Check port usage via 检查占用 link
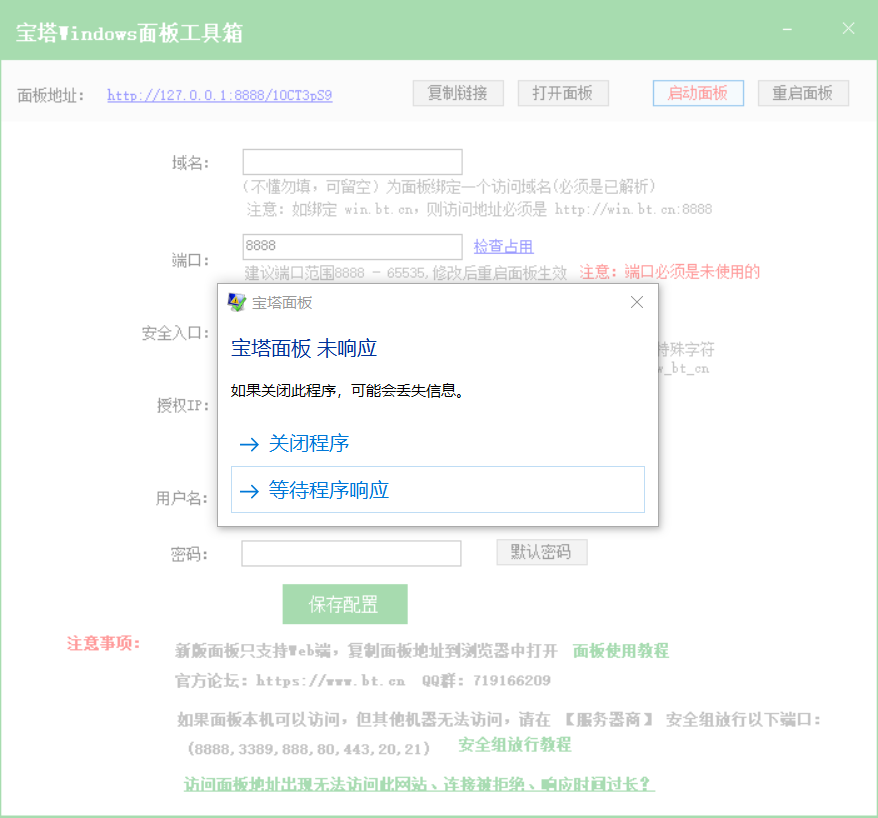This screenshot has height=818, width=878. coord(503,246)
